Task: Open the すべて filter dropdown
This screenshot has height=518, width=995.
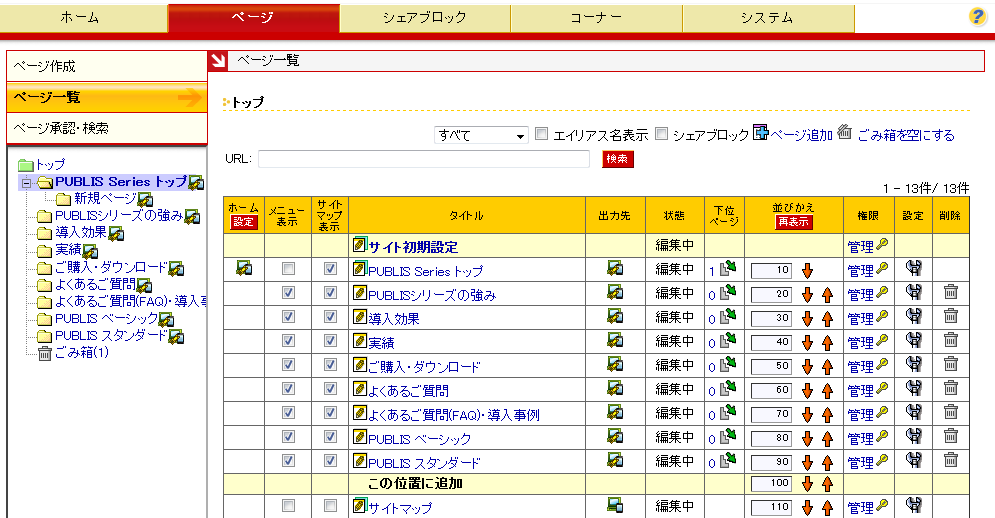Action: coord(481,135)
